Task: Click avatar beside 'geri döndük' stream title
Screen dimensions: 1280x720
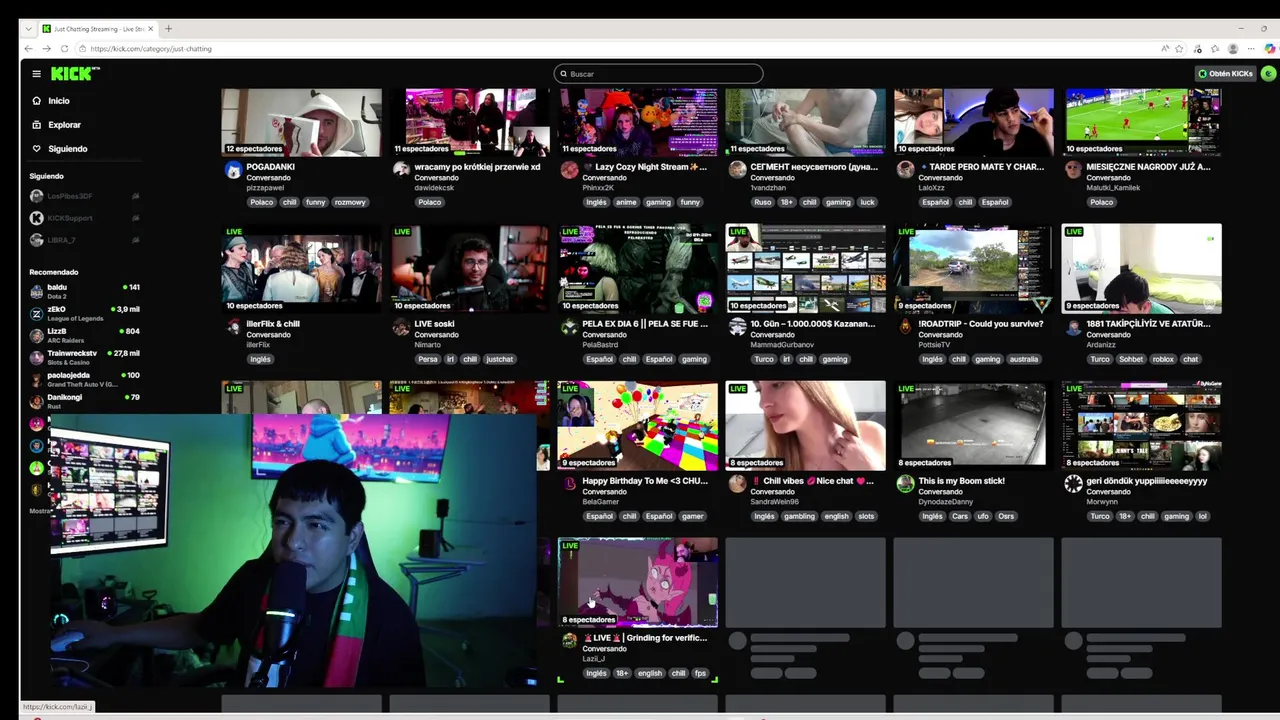Action: coord(1073,484)
